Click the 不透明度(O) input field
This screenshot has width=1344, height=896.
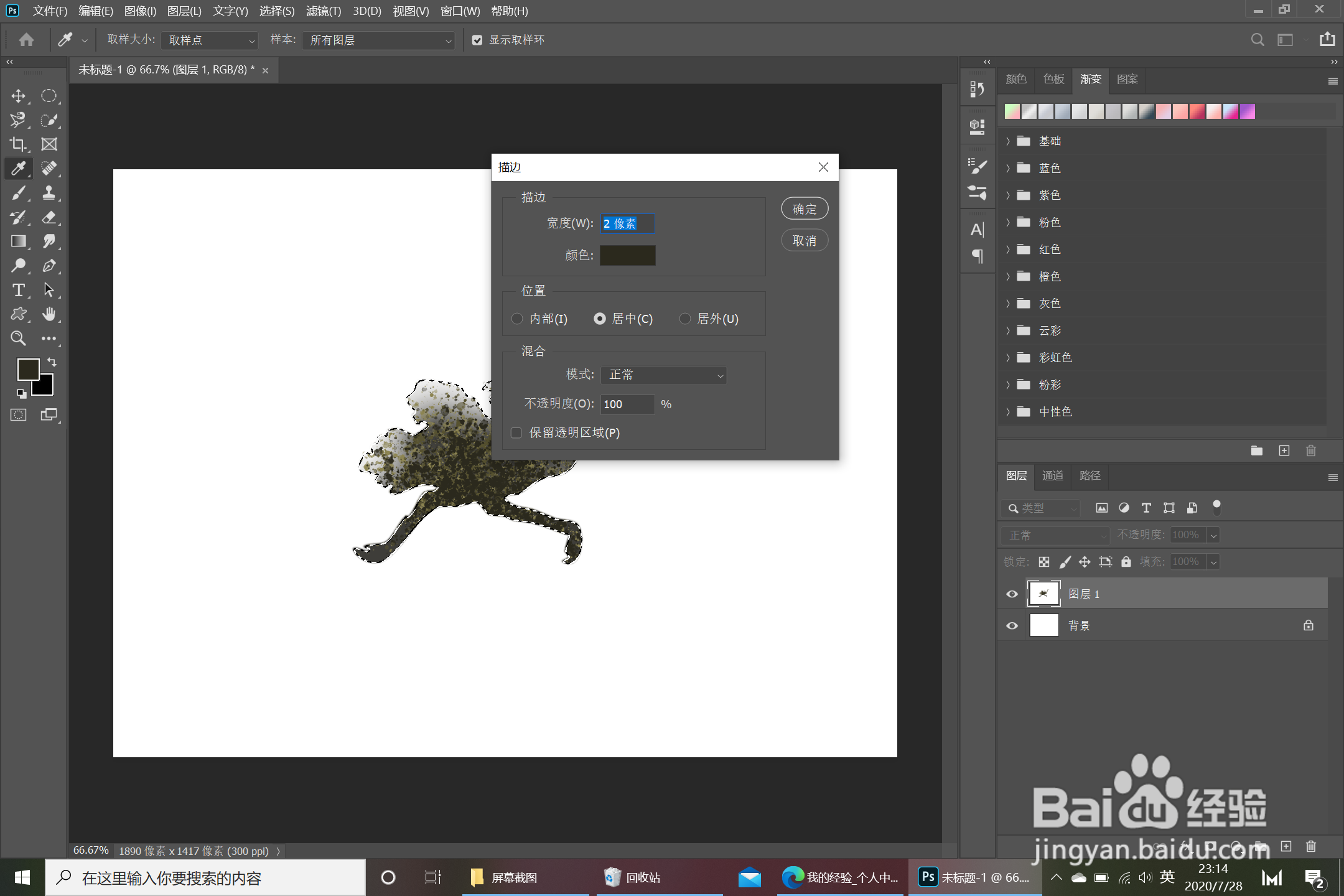pyautogui.click(x=627, y=404)
